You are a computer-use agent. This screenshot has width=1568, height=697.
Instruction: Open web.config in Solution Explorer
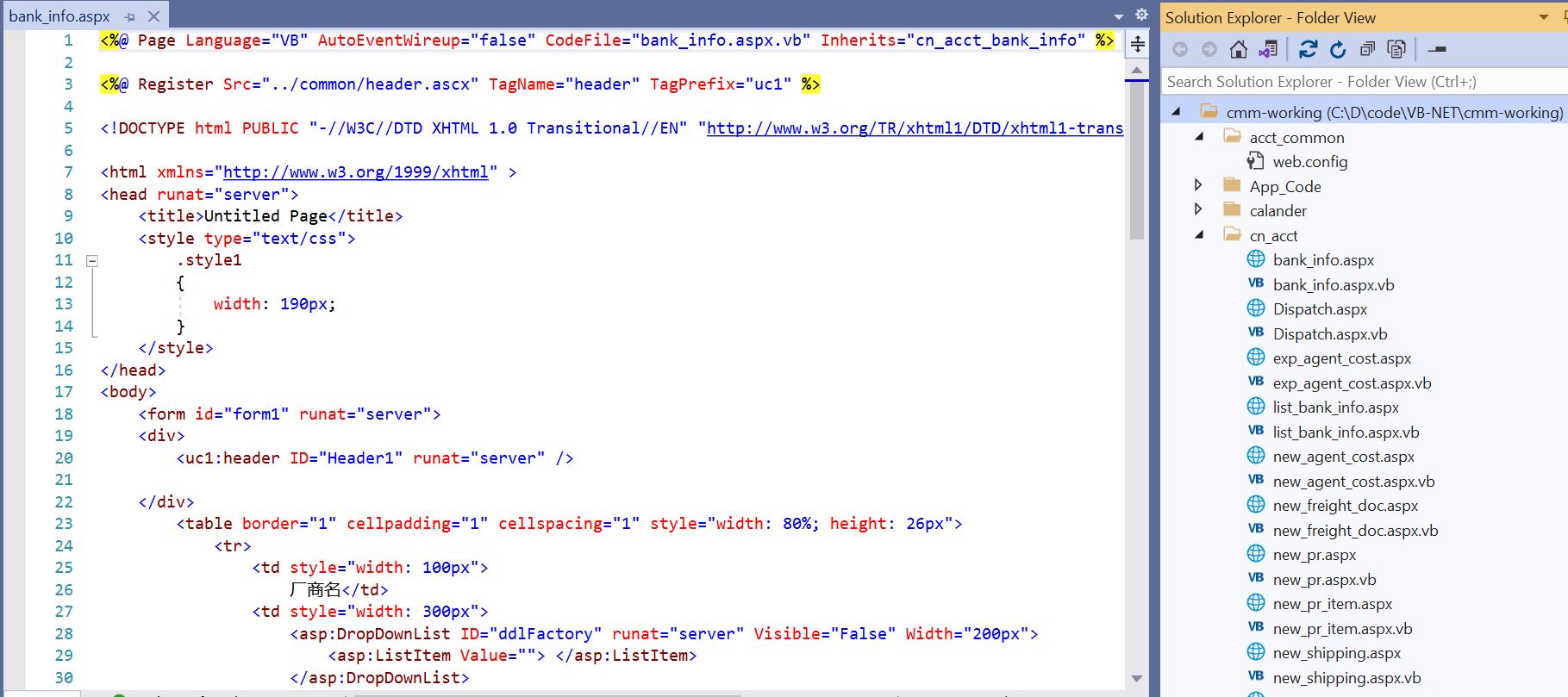click(x=1309, y=162)
